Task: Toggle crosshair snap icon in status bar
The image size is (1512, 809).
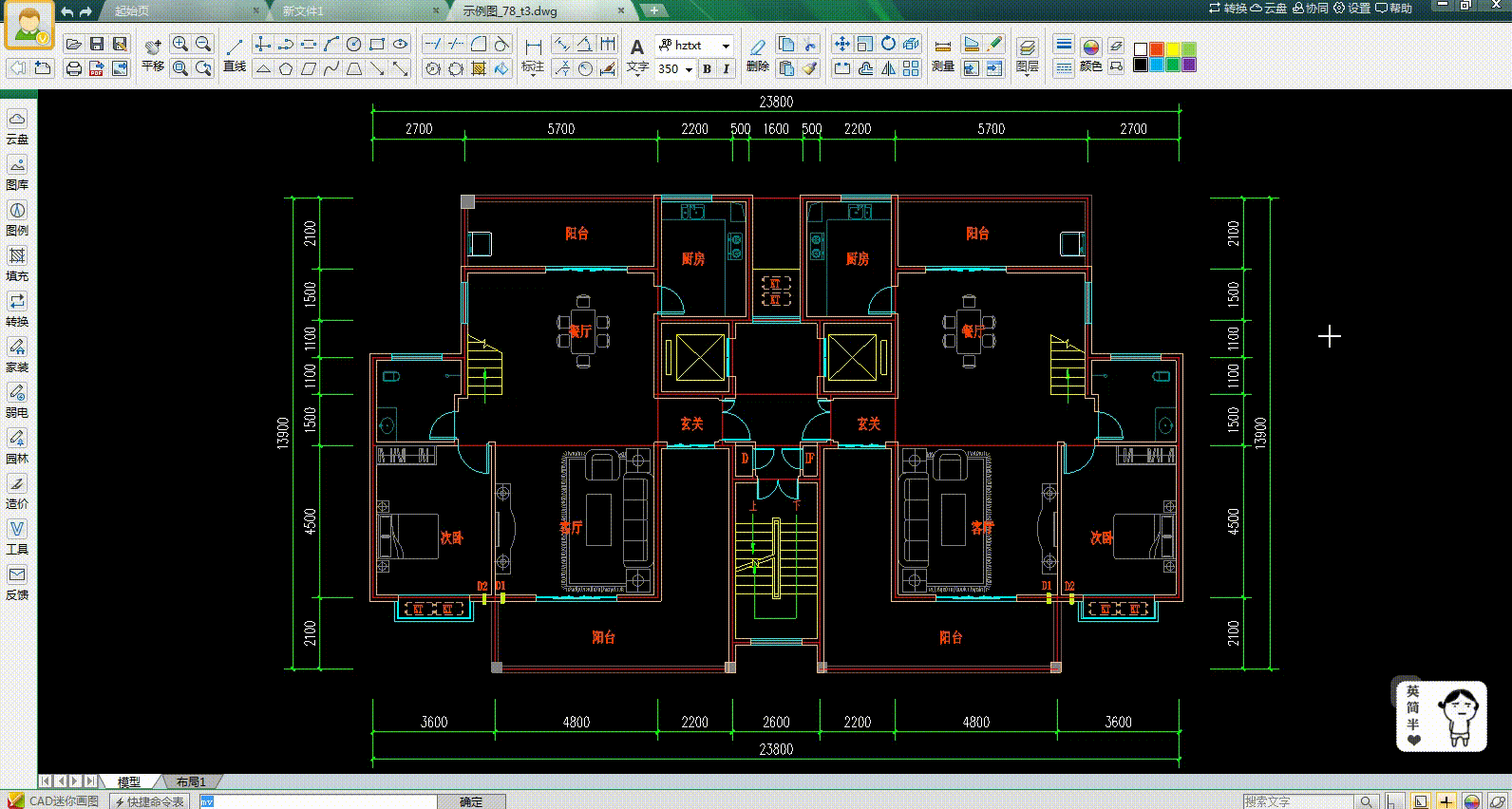Action: [1446, 801]
